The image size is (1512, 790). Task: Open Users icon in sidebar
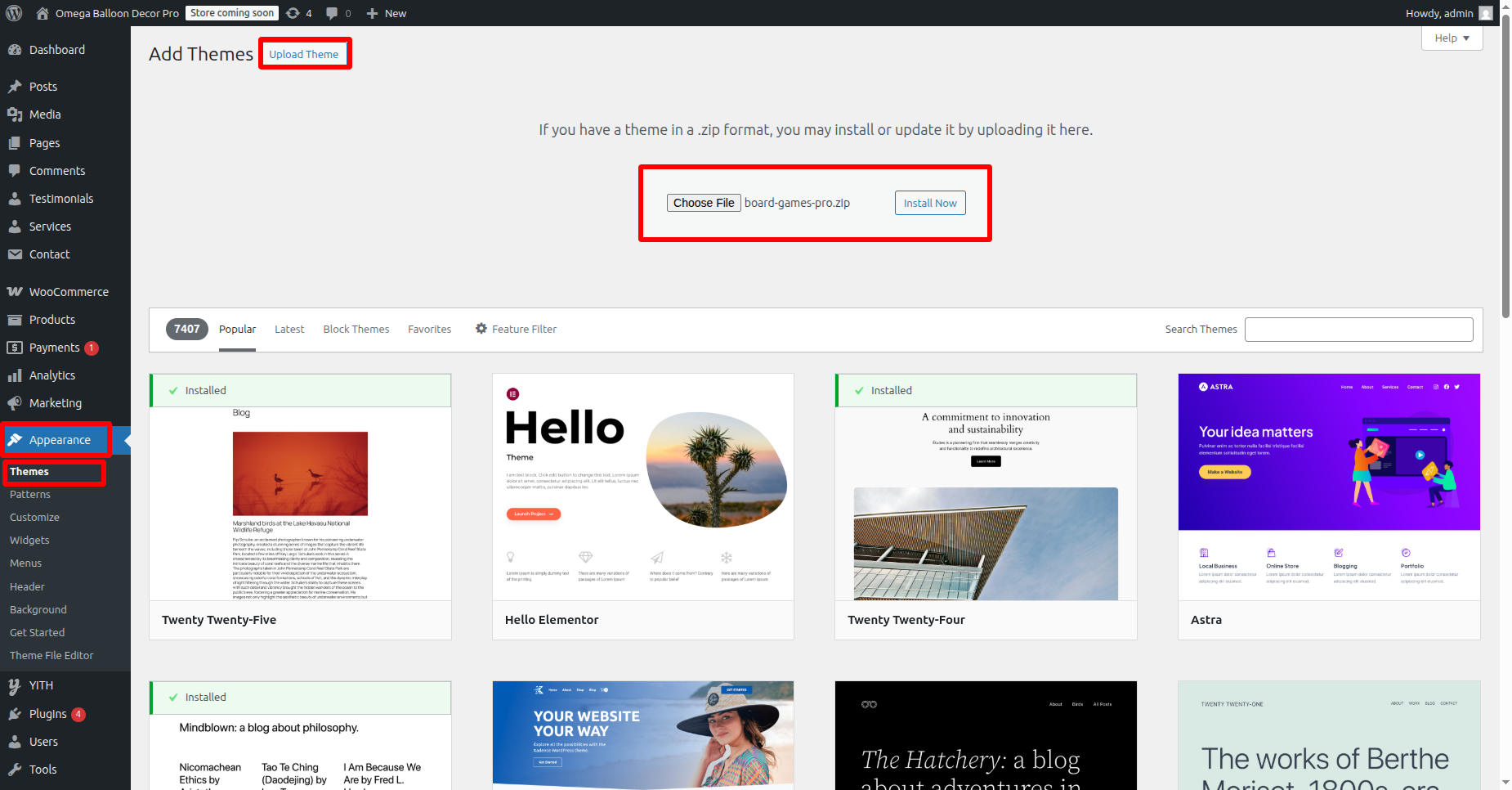tap(15, 742)
